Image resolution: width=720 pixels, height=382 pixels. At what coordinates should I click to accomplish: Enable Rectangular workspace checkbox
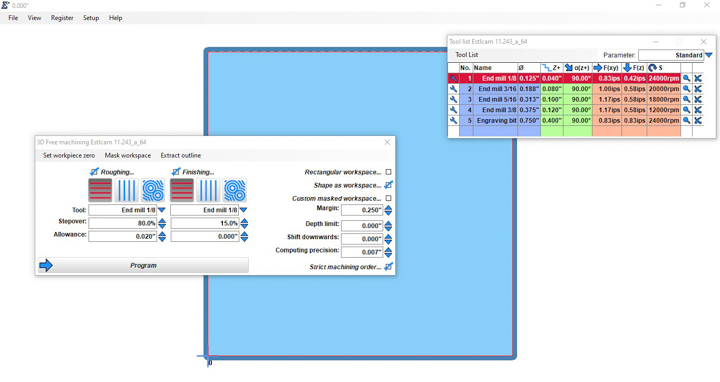tap(388, 172)
